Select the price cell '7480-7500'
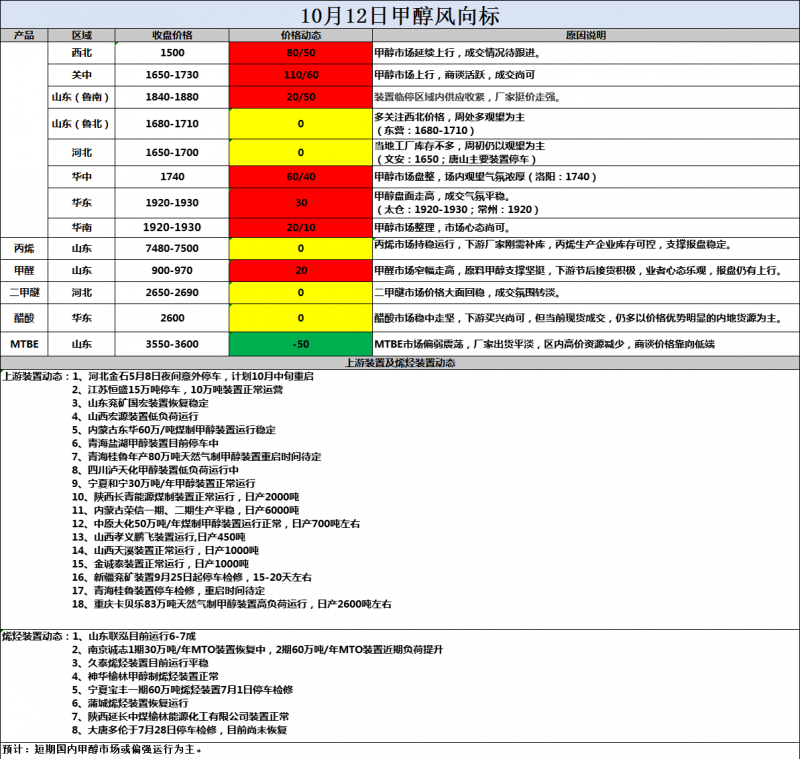This screenshot has width=800, height=759. (x=172, y=248)
